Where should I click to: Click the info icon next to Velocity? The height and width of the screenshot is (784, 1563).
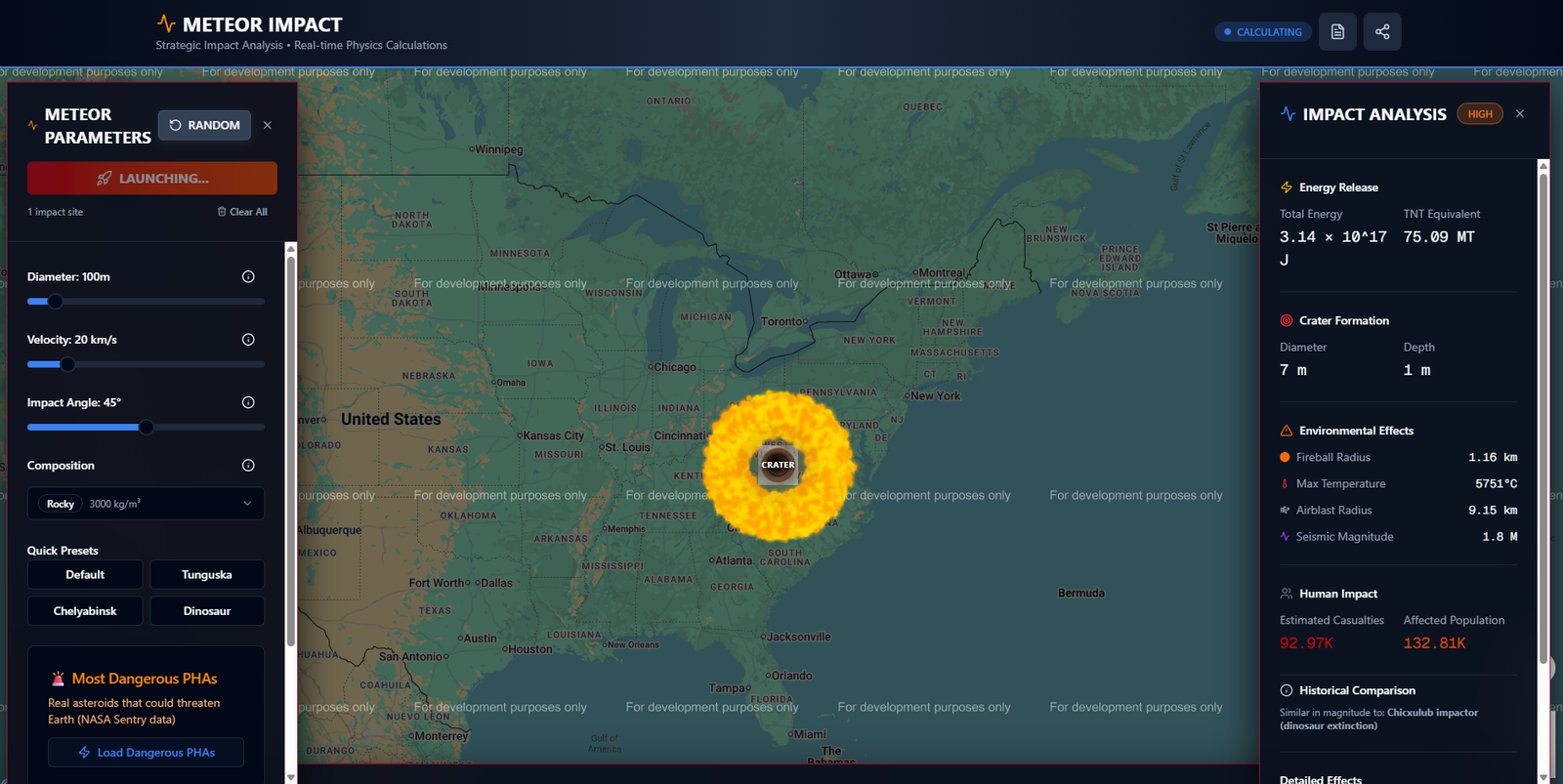coord(248,340)
